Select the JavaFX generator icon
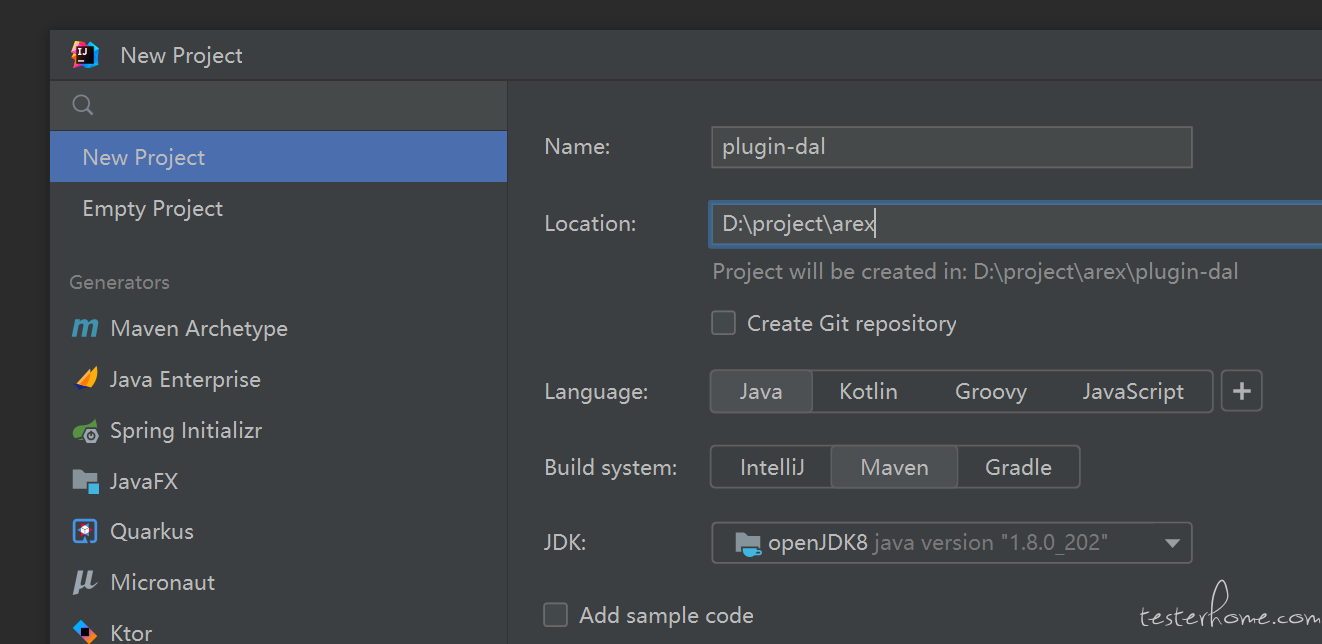 click(86, 481)
